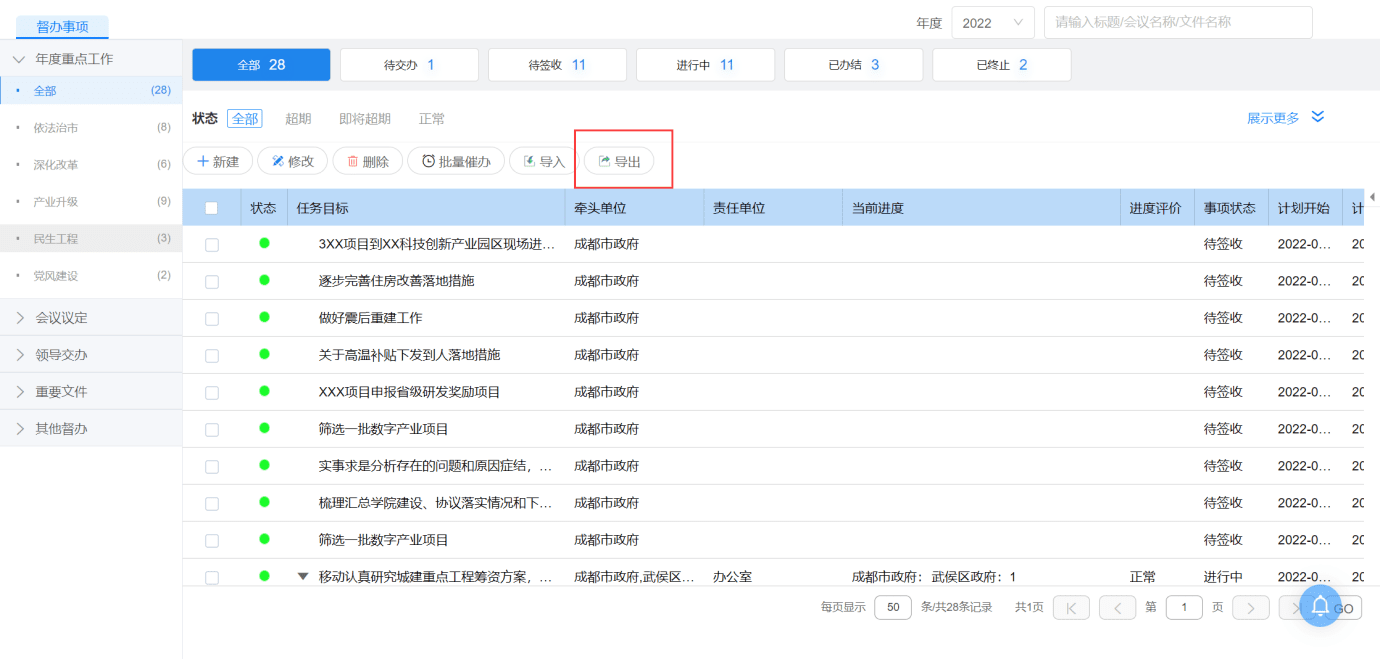Click the page number field showing 1

(x=1184, y=607)
